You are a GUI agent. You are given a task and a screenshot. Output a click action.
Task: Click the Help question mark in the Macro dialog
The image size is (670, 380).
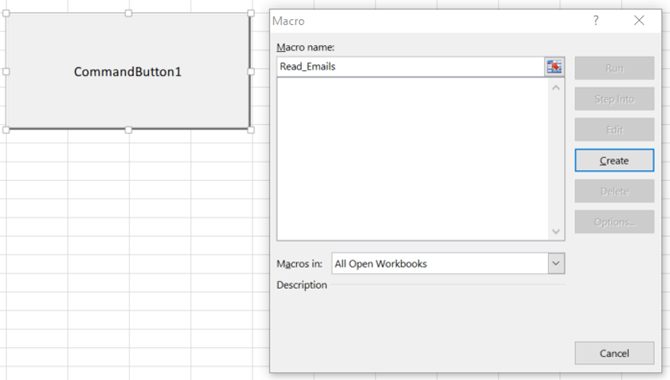[x=596, y=21]
